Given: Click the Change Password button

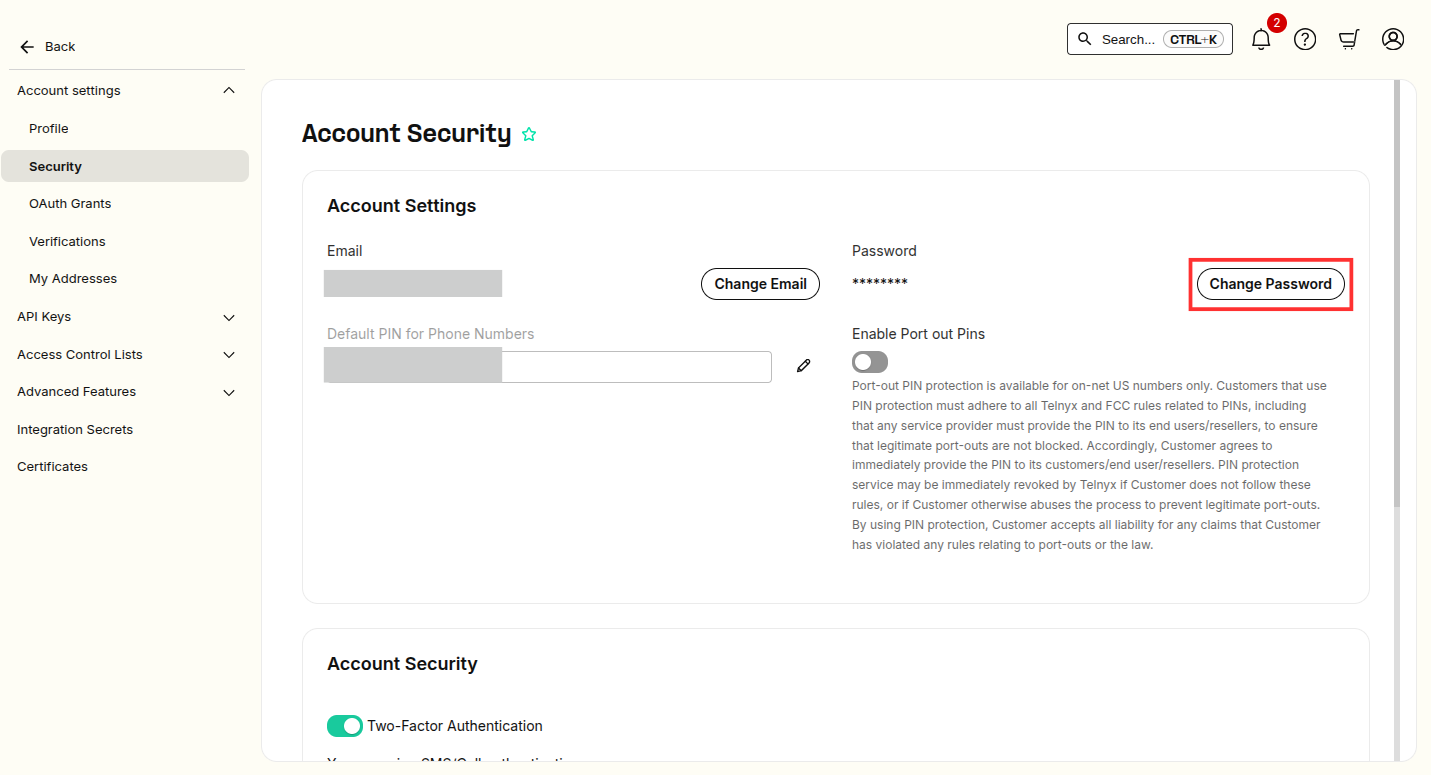Looking at the screenshot, I should (1270, 284).
